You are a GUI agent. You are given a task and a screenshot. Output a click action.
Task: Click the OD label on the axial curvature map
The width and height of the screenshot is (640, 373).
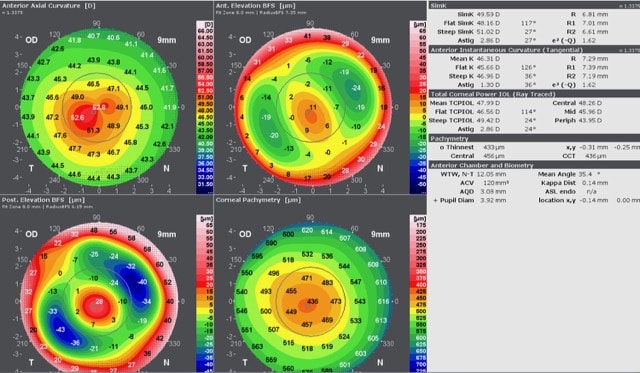point(31,40)
